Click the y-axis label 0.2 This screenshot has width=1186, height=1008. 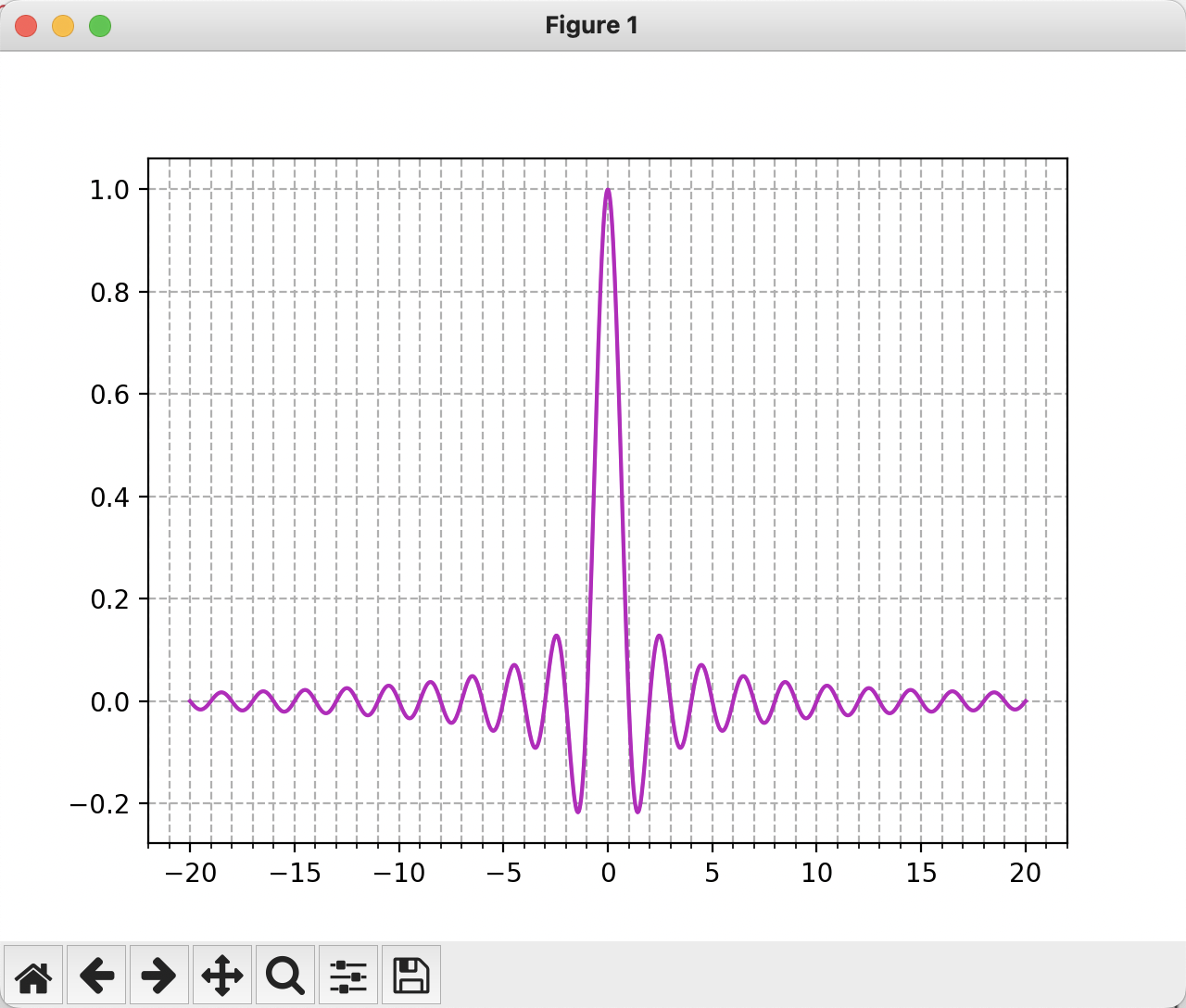(109, 599)
